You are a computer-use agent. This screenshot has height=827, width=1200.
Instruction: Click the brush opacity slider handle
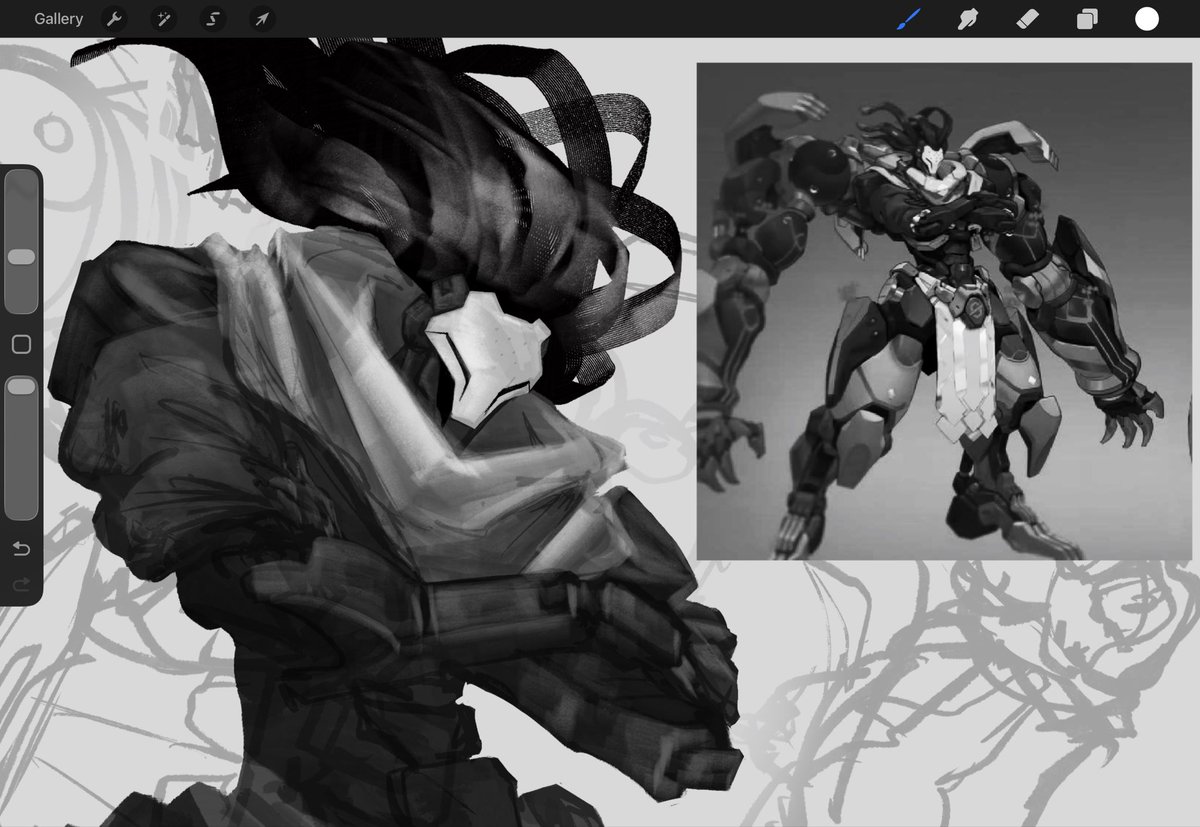click(x=21, y=385)
